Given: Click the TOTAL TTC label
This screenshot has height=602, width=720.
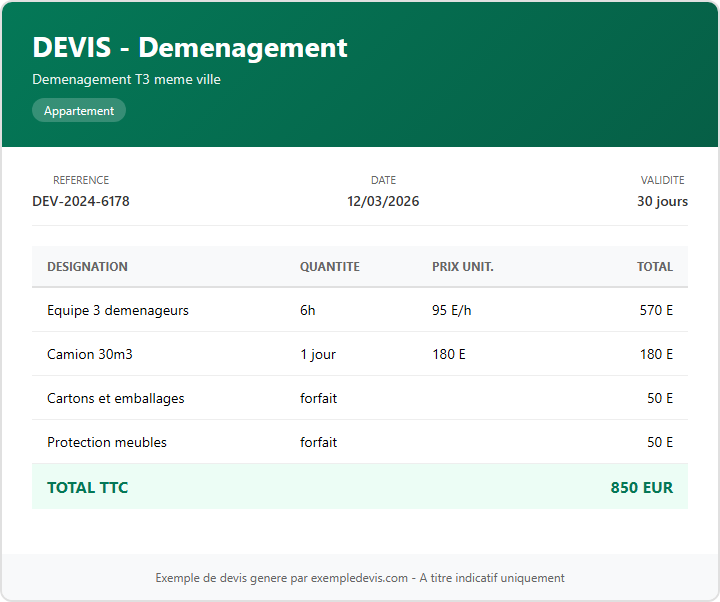Looking at the screenshot, I should coord(88,488).
